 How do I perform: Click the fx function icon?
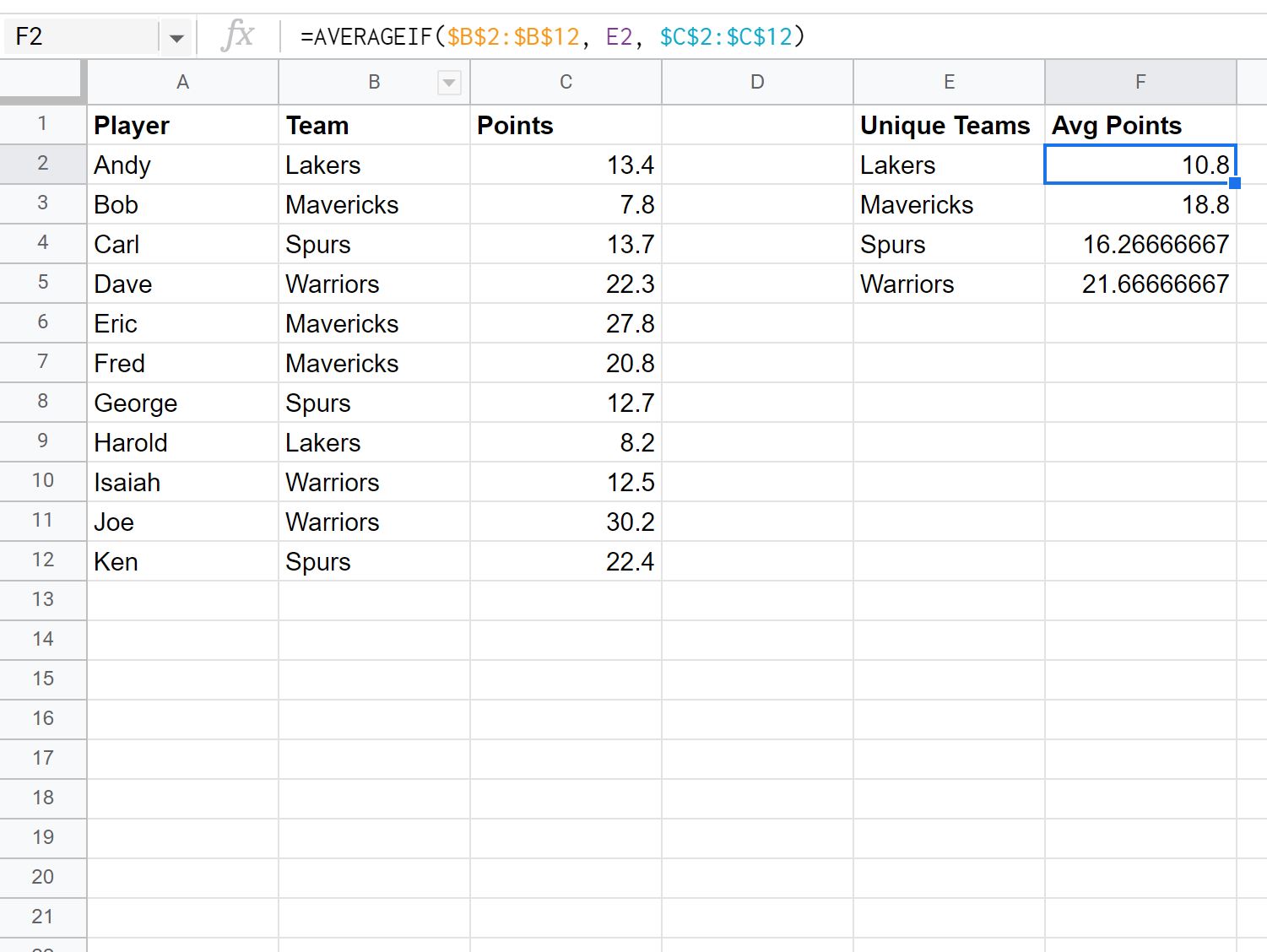[x=237, y=36]
